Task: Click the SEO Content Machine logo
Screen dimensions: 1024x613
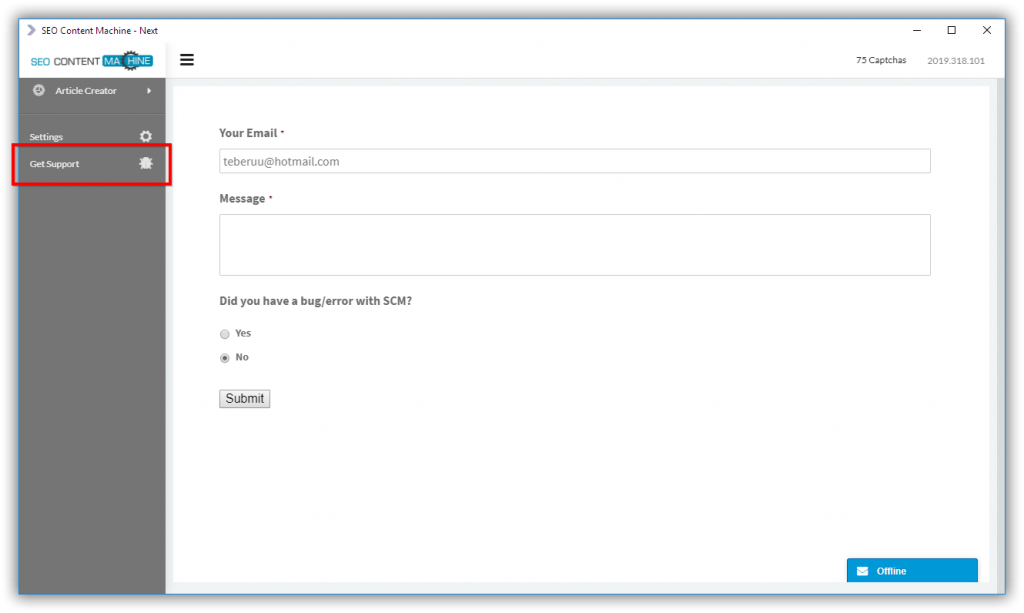Action: click(91, 61)
